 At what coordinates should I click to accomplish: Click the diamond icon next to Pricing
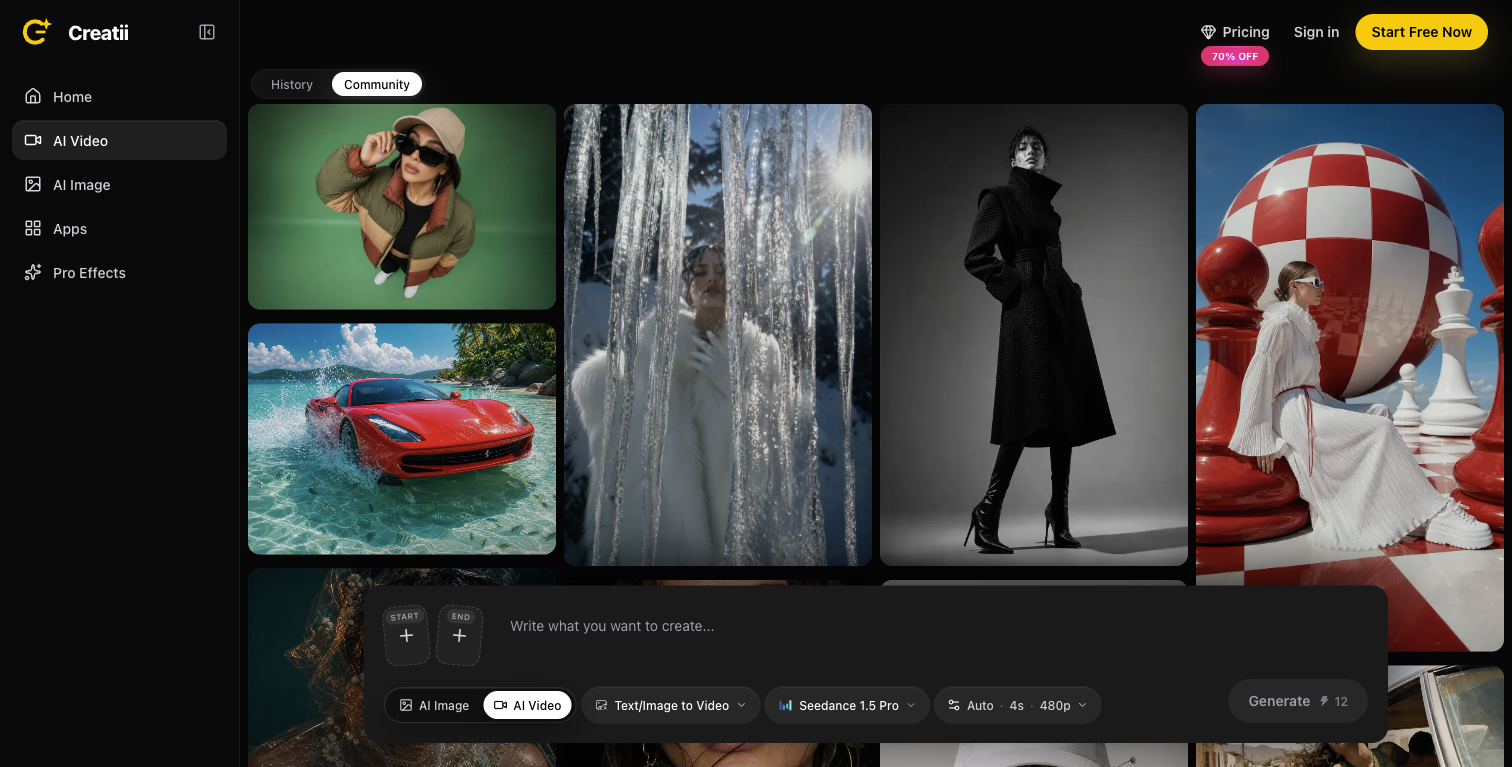tap(1208, 32)
